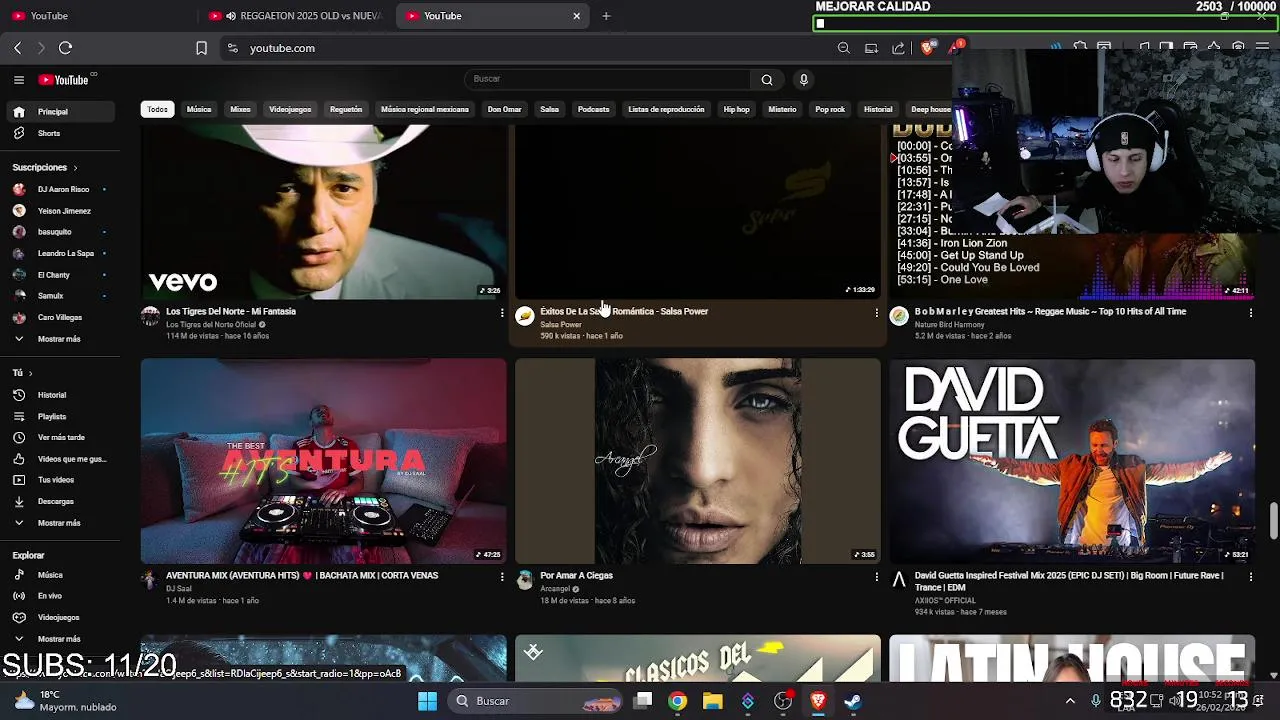This screenshot has width=1280, height=720.
Task: Select the Salsa filter chip
Action: pyautogui.click(x=549, y=109)
